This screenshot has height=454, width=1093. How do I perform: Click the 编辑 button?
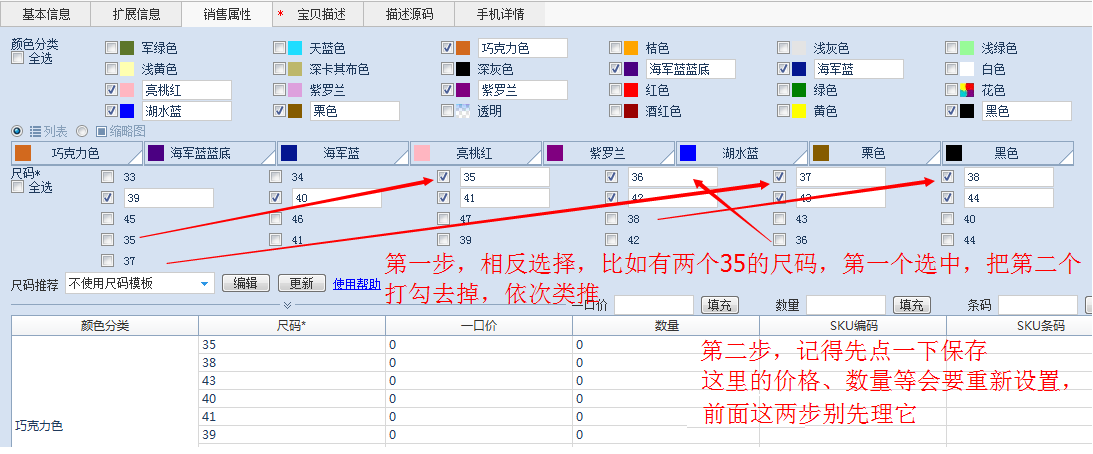pyautogui.click(x=245, y=284)
